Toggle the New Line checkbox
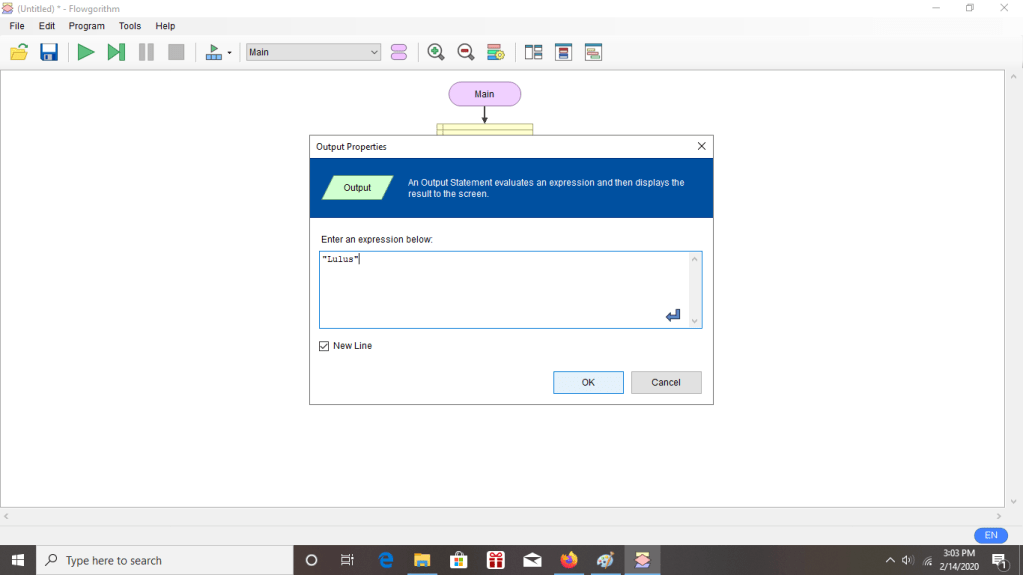This screenshot has width=1023, height=575. (x=324, y=346)
